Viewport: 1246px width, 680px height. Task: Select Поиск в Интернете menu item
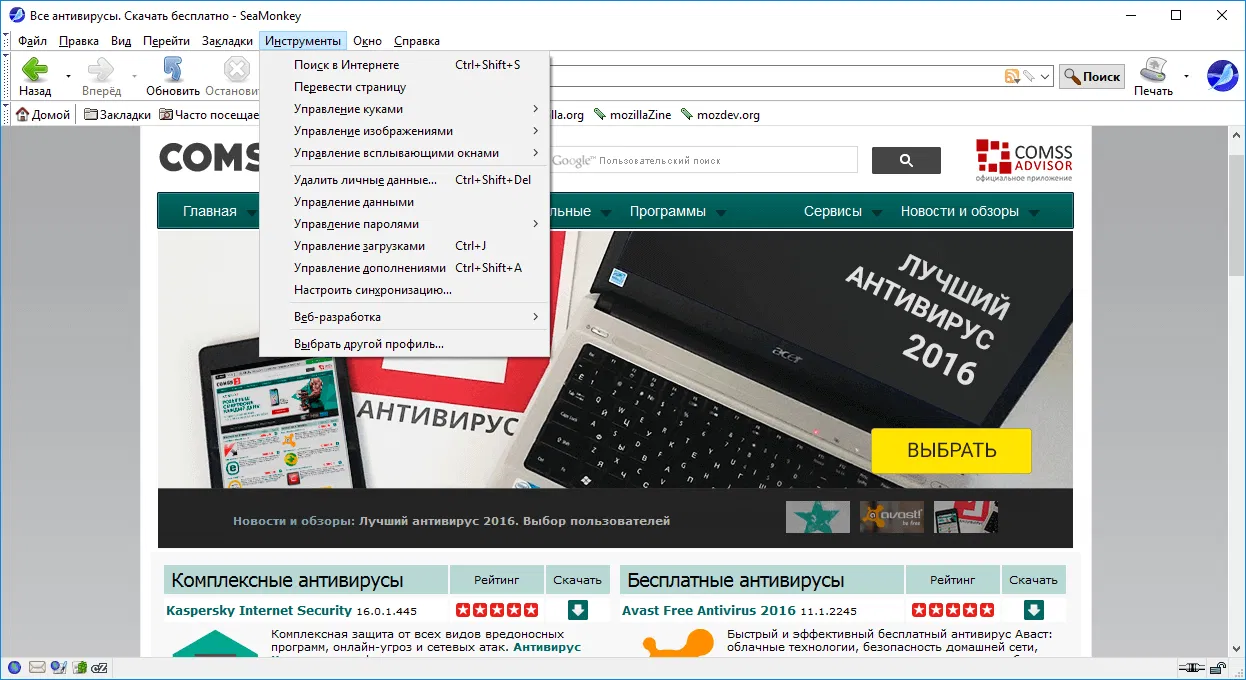coord(404,65)
